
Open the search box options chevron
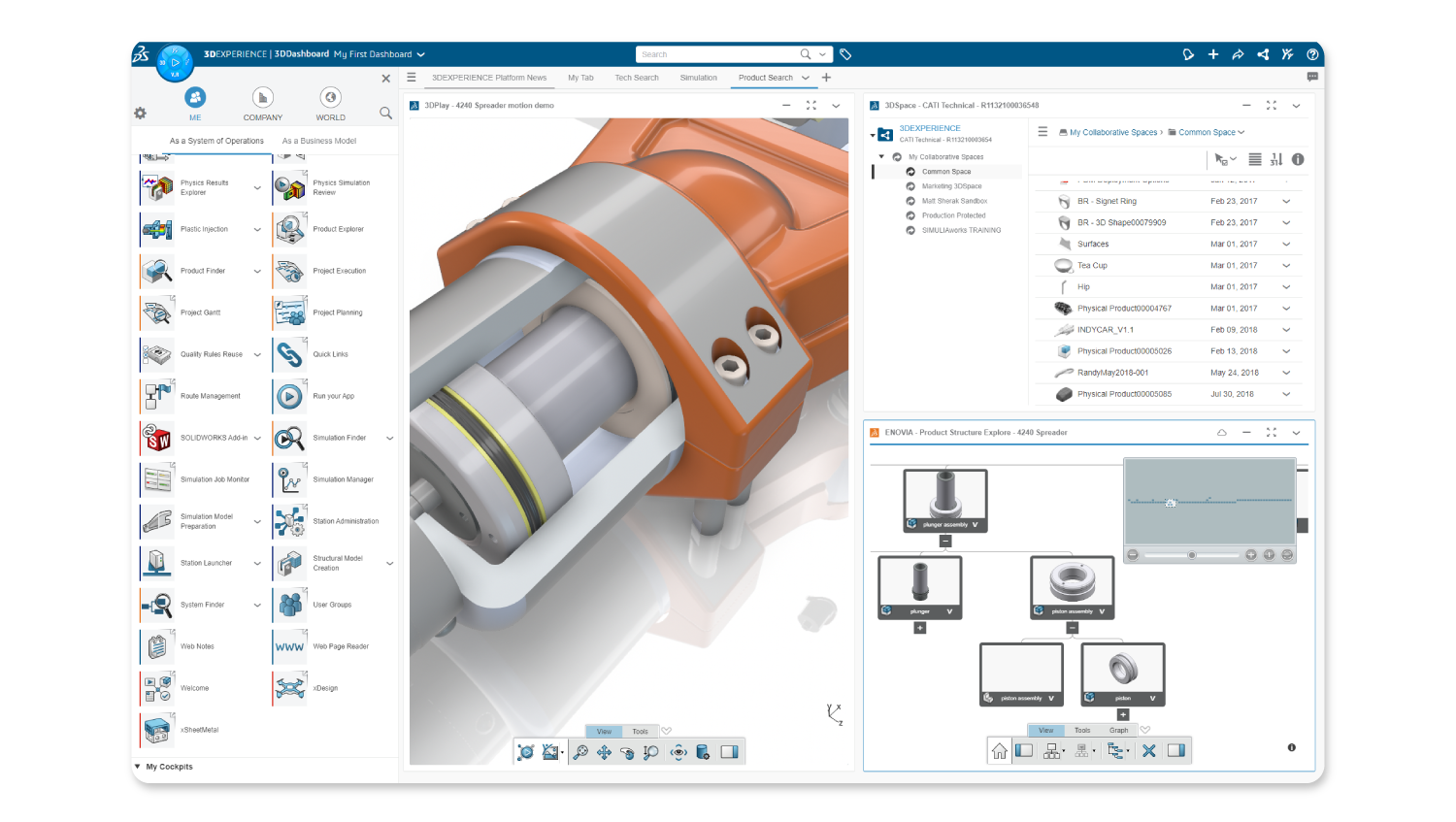tap(822, 54)
